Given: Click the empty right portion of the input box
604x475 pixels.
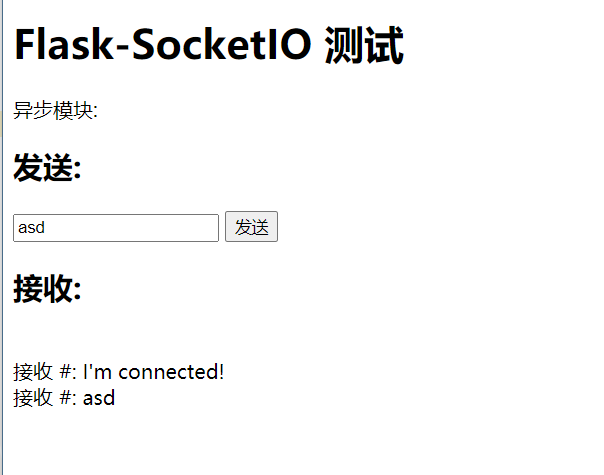Looking at the screenshot, I should tap(160, 228).
